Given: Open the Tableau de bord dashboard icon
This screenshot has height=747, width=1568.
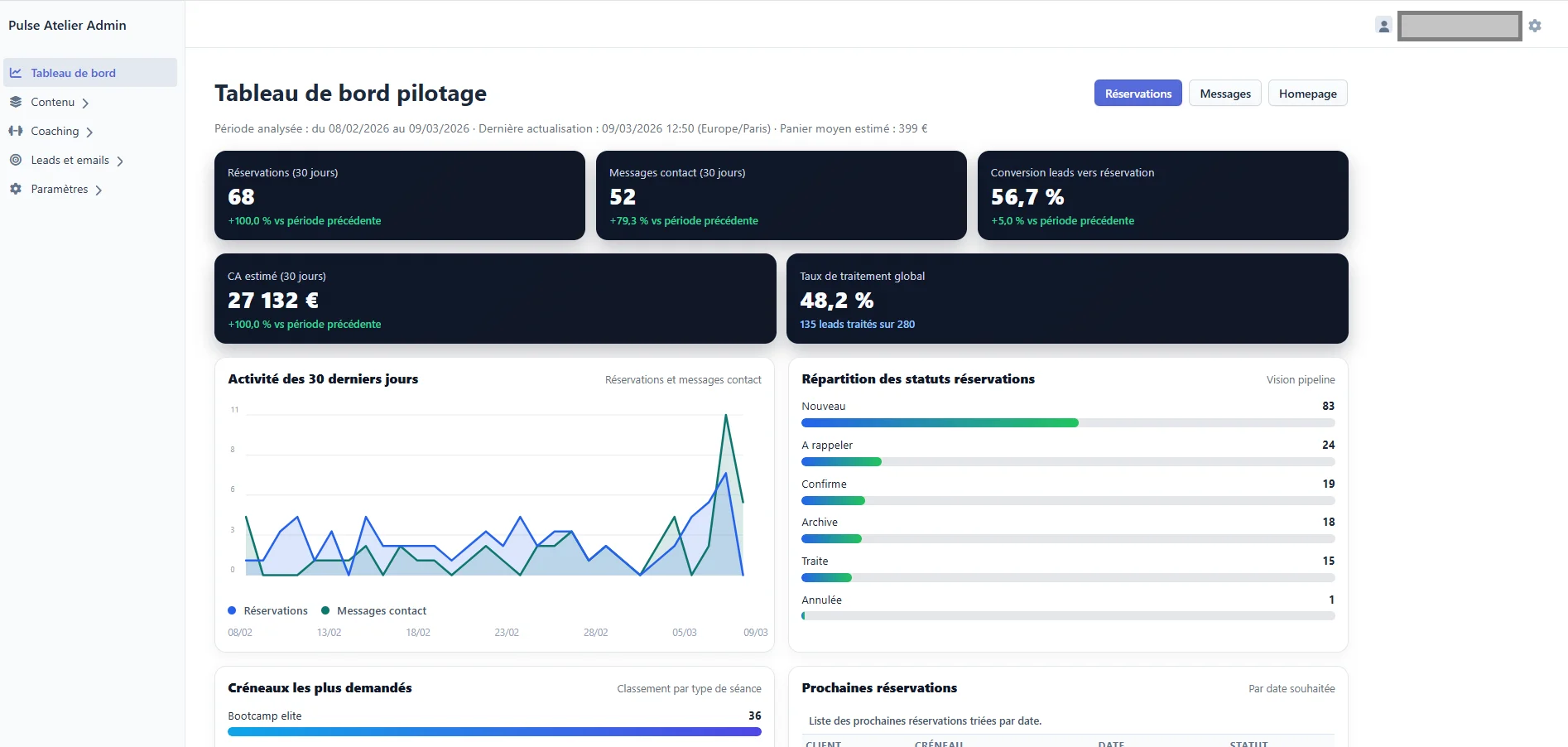Looking at the screenshot, I should point(17,72).
